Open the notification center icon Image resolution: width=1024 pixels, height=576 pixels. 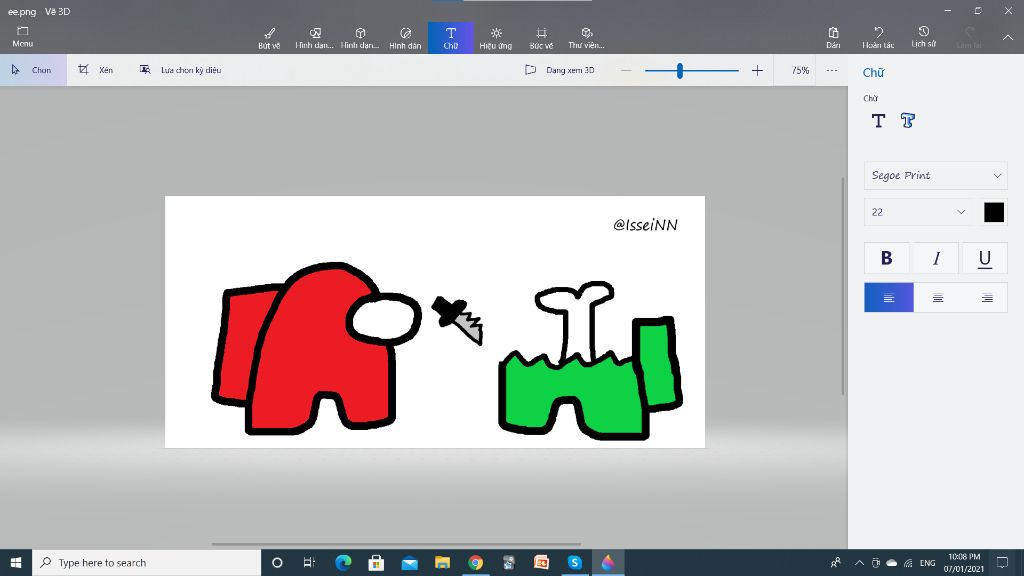[1002, 562]
